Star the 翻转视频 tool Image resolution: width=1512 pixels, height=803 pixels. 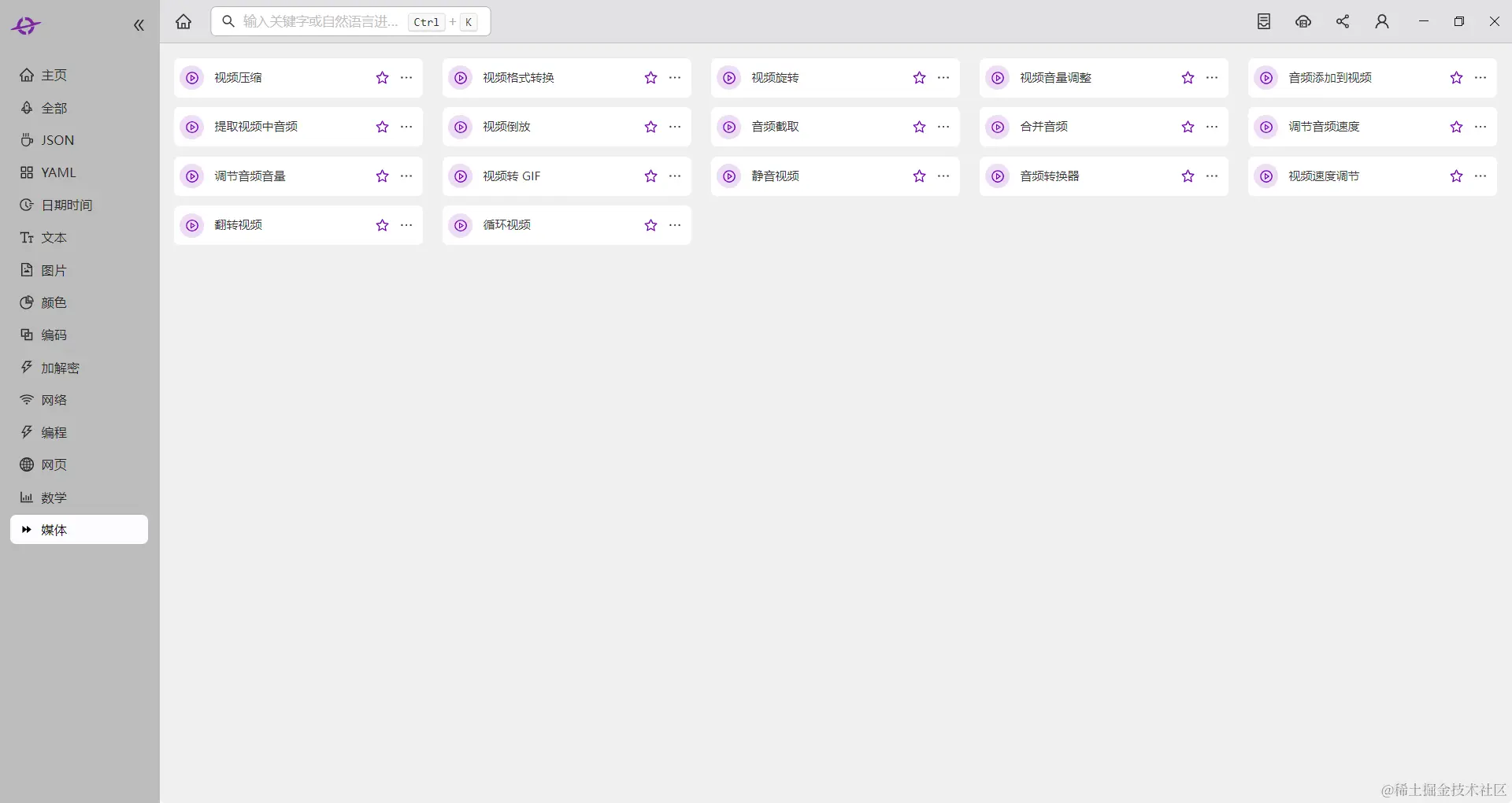382,225
